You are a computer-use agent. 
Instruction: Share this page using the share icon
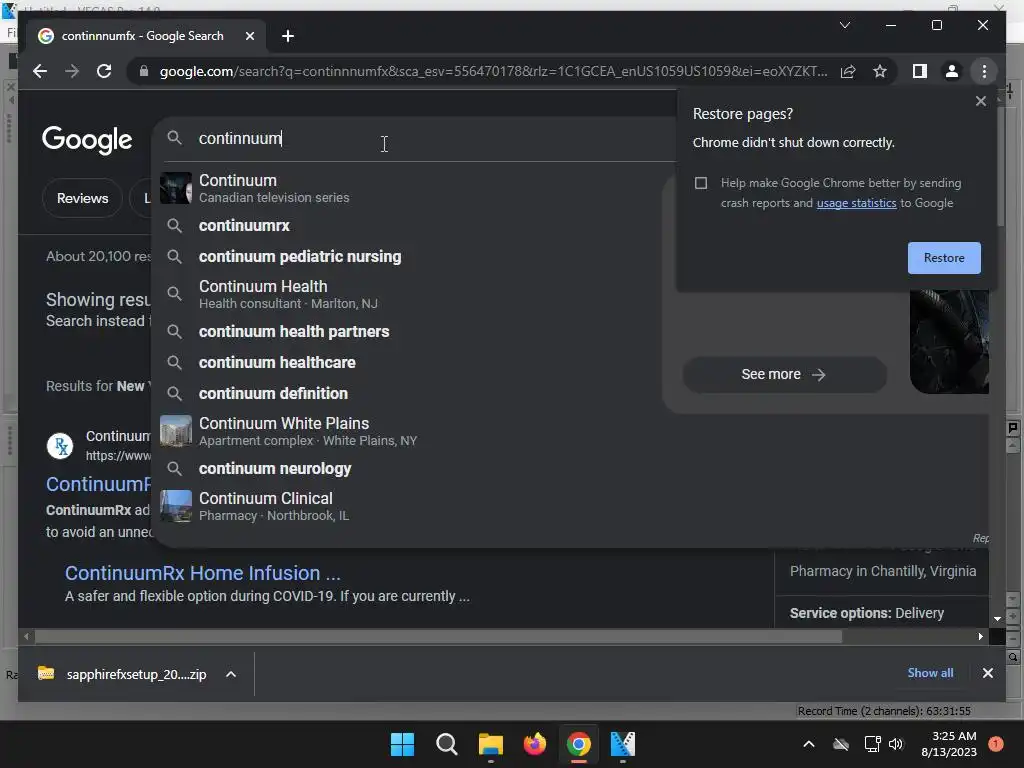click(848, 71)
